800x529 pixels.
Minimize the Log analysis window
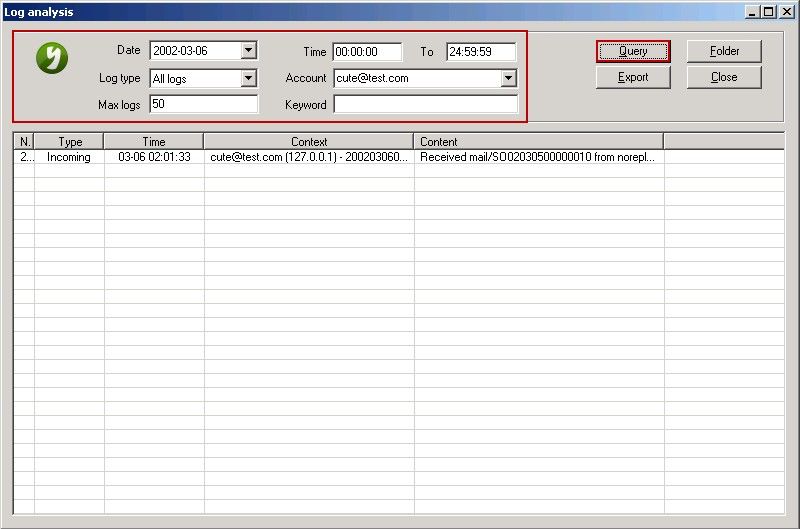pos(753,12)
